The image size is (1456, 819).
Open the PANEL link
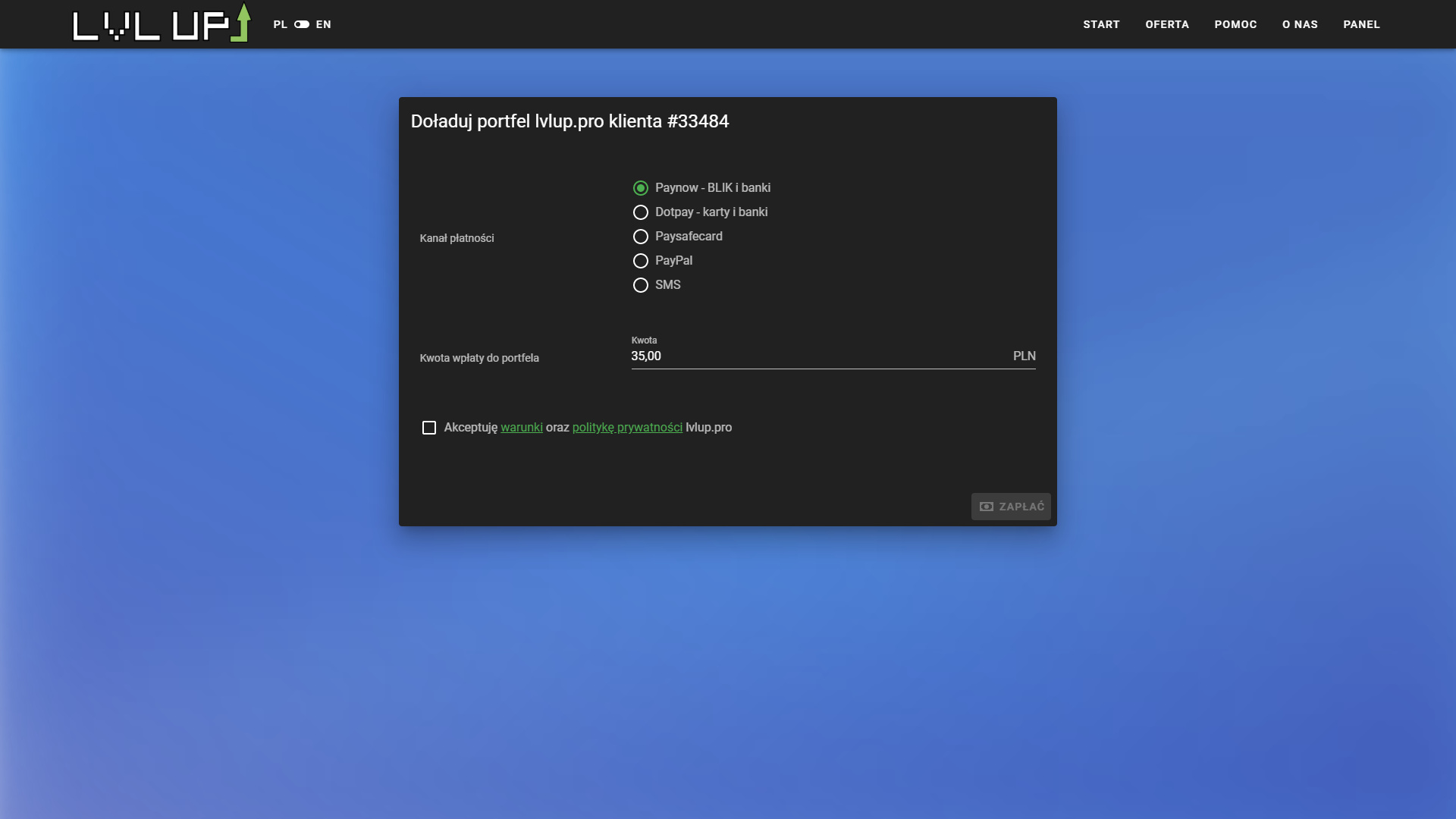tap(1361, 24)
